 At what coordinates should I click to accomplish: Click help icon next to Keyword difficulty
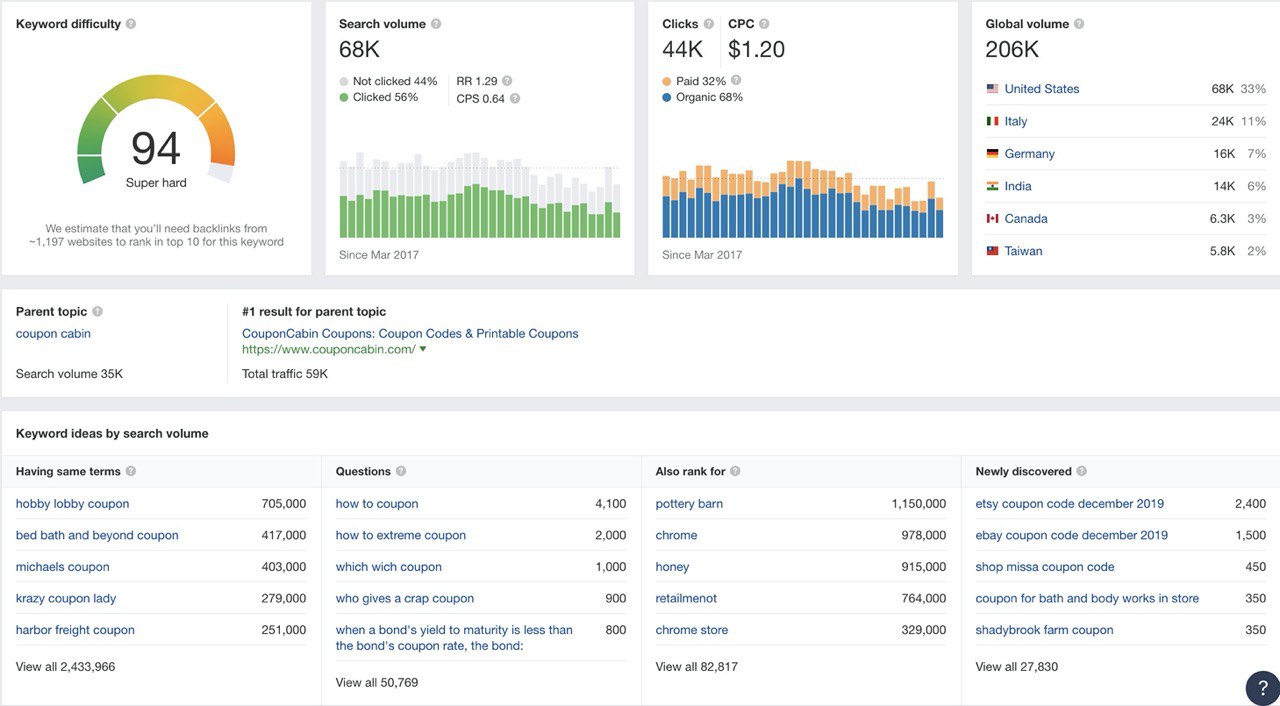tap(131, 24)
